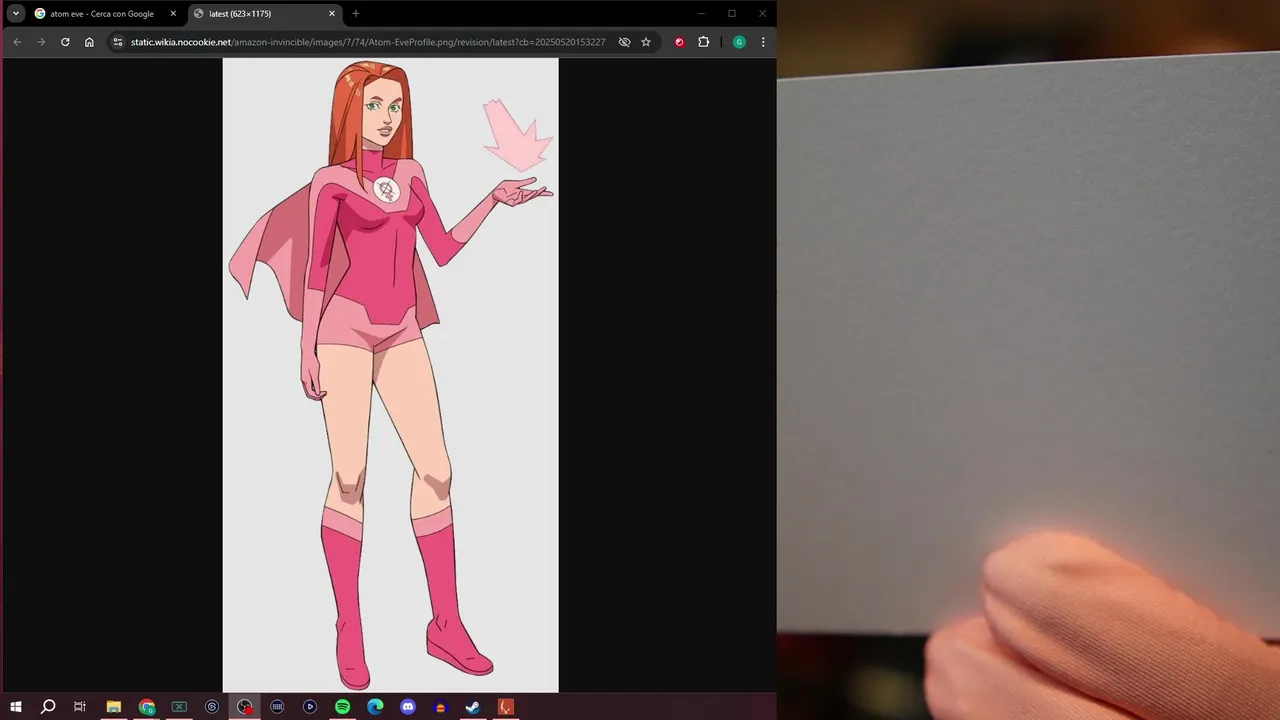
Task: Switch to Chrome on the taskbar
Action: (147, 707)
